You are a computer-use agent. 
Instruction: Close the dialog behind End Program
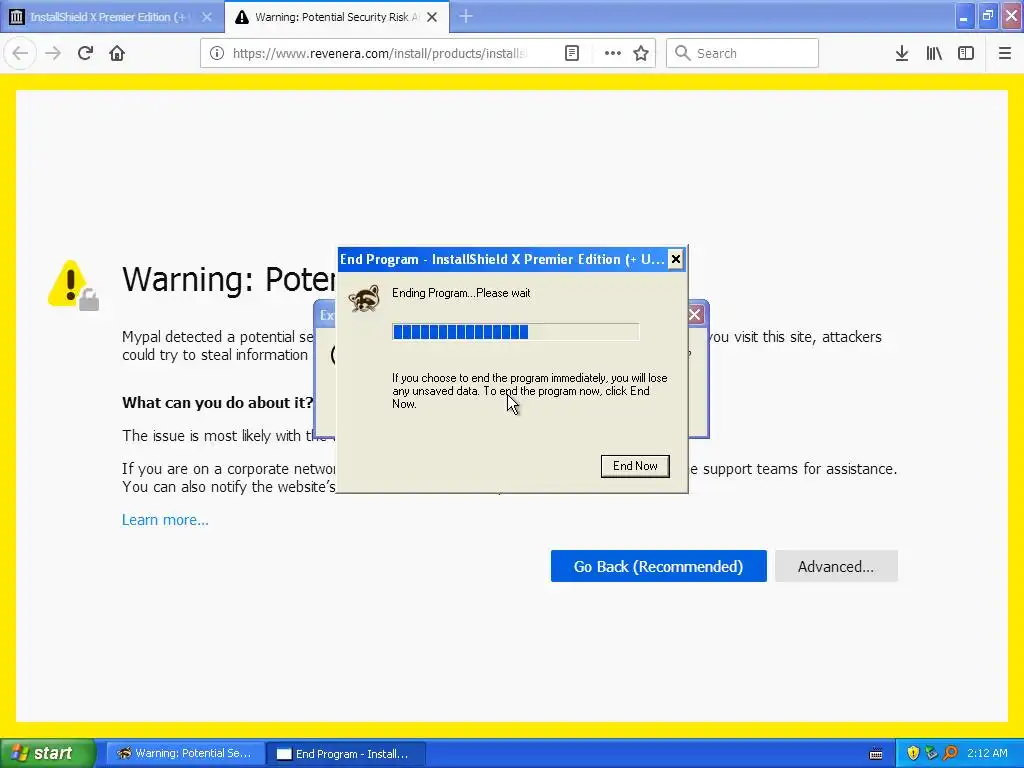pos(695,315)
